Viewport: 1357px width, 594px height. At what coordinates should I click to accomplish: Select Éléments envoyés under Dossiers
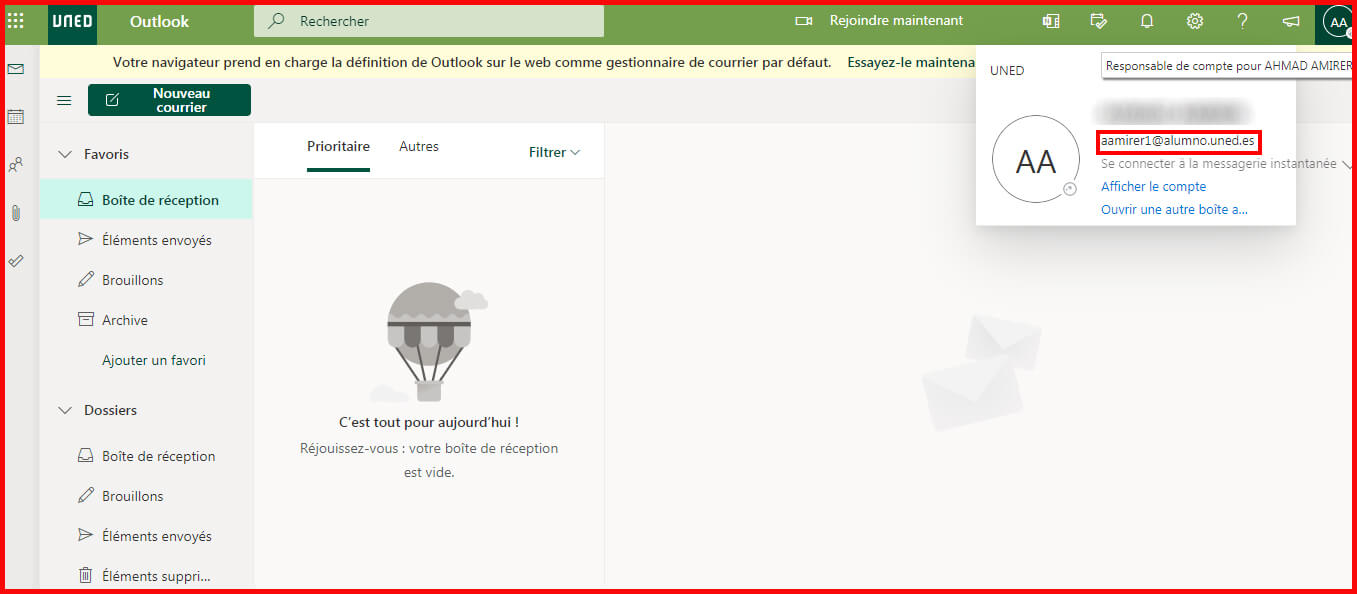click(x=146, y=536)
